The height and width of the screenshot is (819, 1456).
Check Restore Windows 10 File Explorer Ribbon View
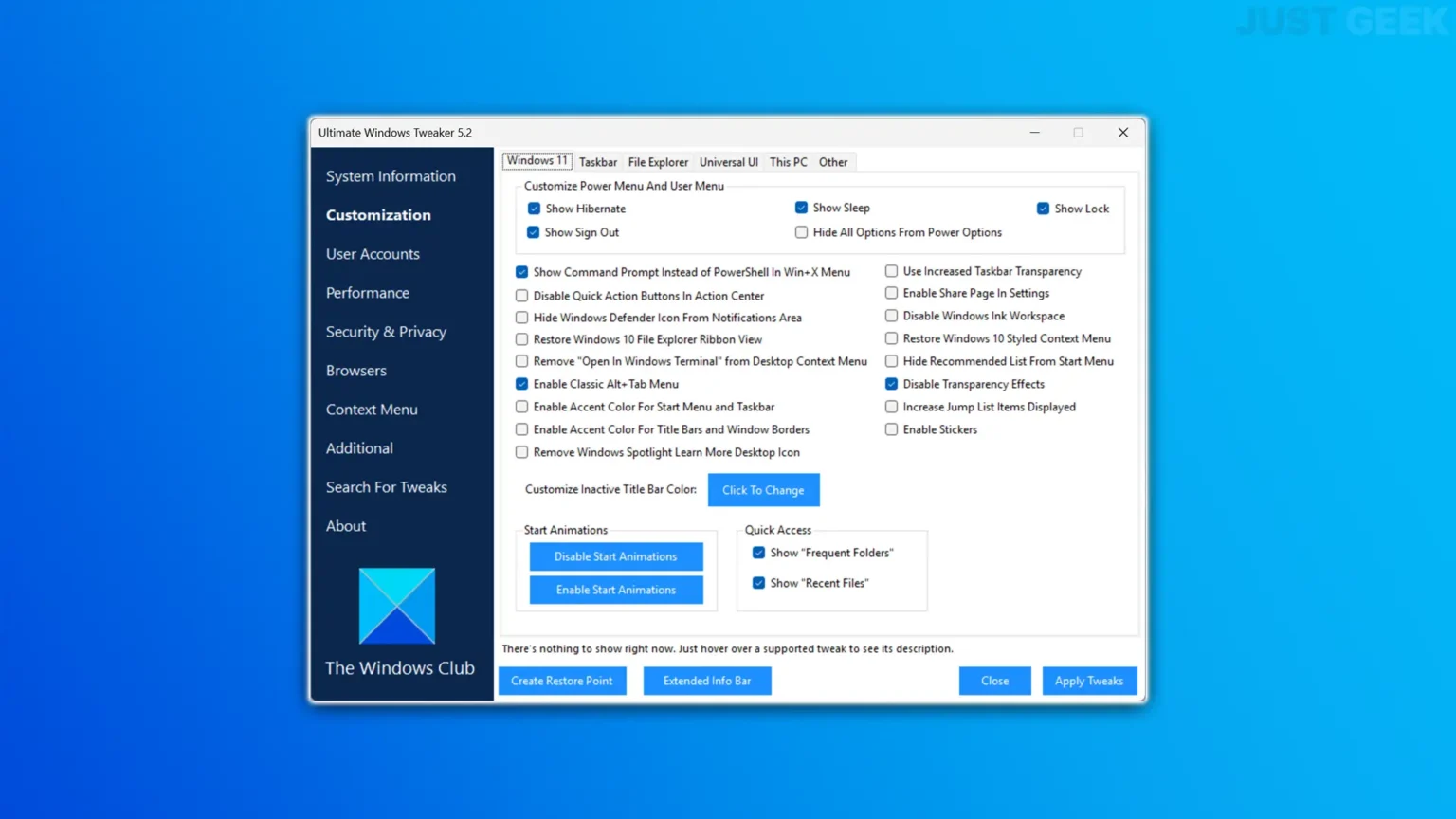[521, 339]
